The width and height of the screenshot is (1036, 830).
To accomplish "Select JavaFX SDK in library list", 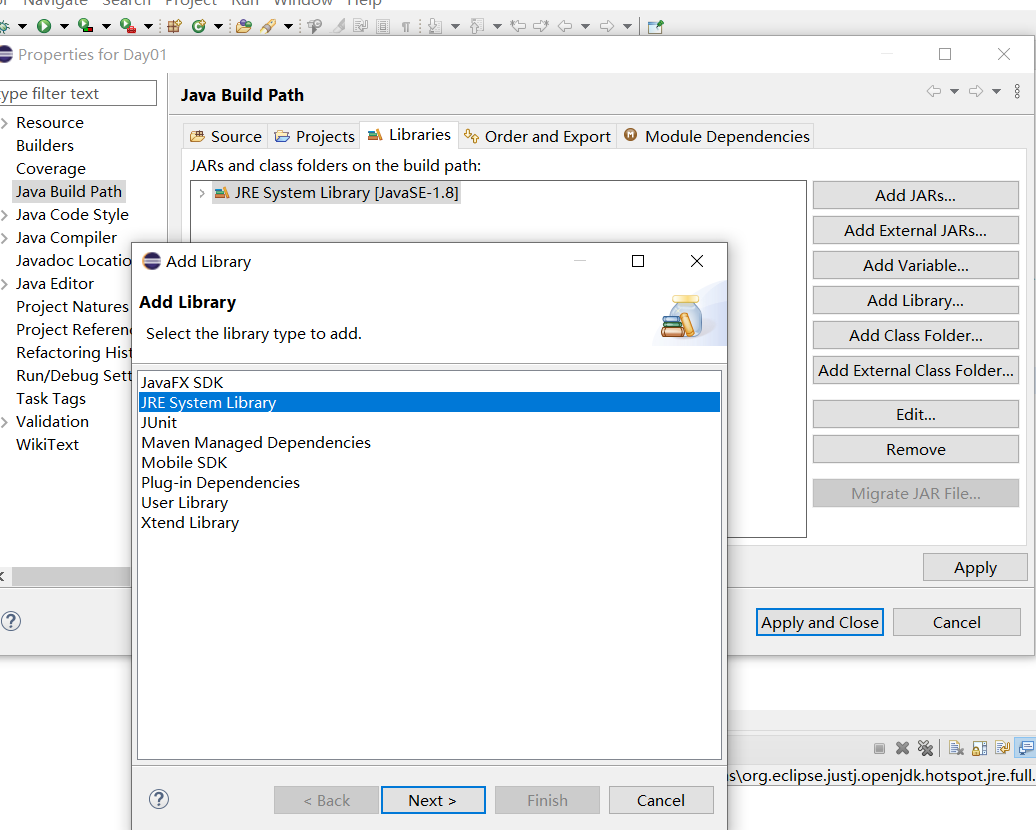I will click(429, 383).
